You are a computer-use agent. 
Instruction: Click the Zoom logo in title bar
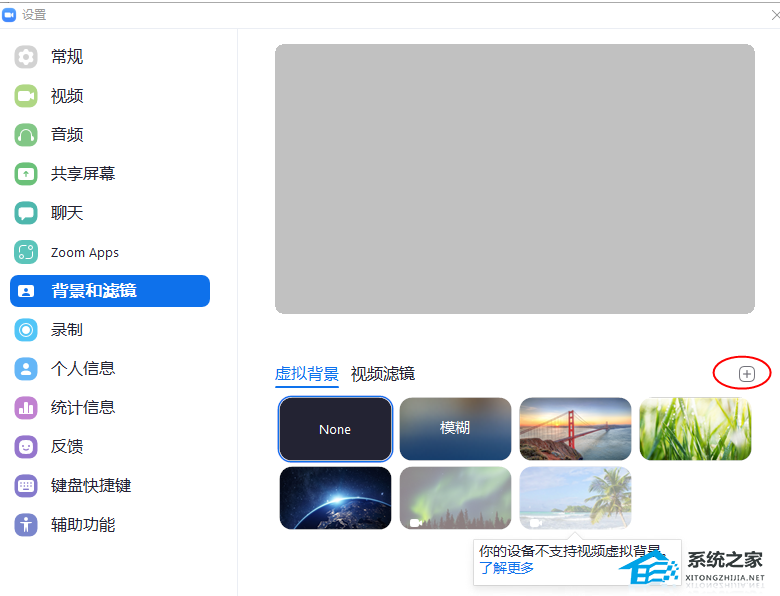pyautogui.click(x=9, y=15)
